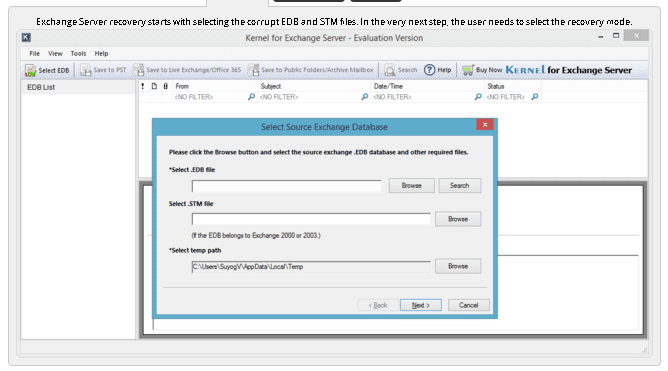Image resolution: width=668 pixels, height=371 pixels.
Task: Click the Date/Time filter magnifier icon
Action: pos(478,97)
